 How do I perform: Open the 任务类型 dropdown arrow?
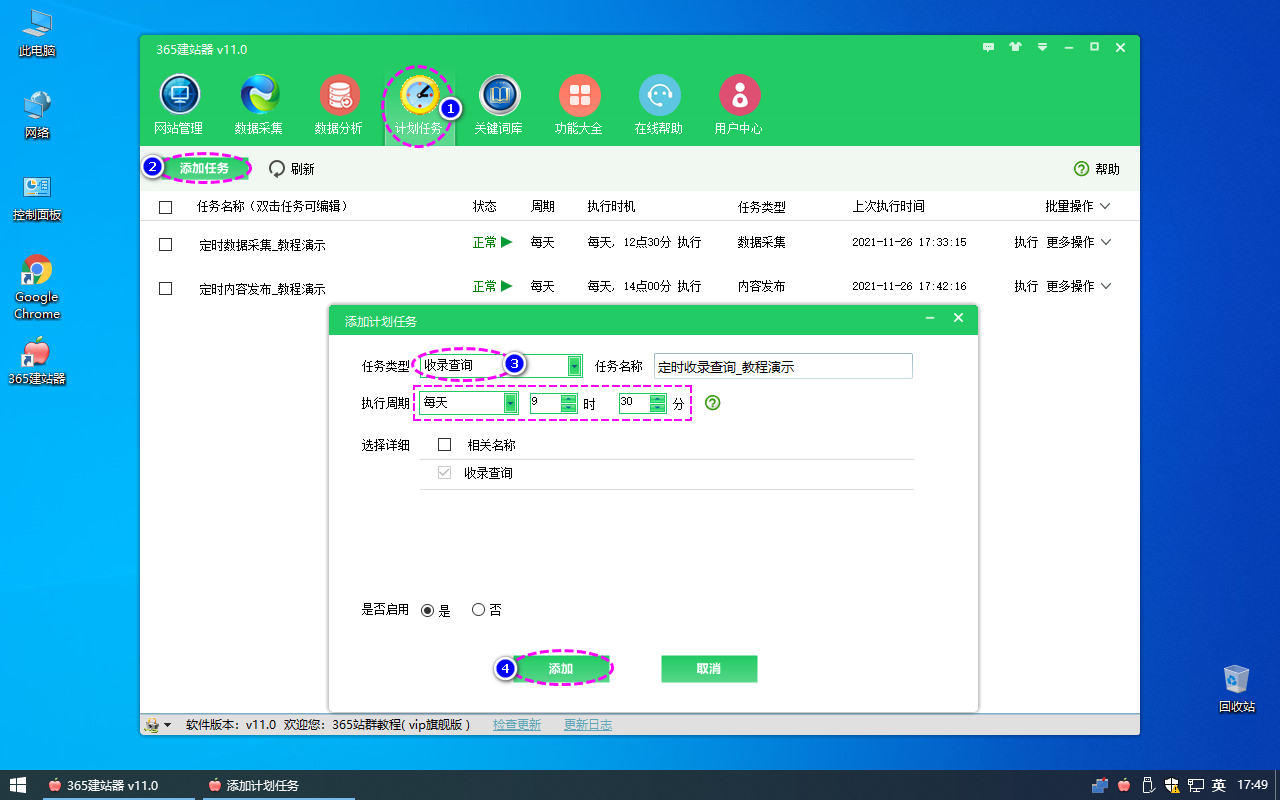pos(574,366)
